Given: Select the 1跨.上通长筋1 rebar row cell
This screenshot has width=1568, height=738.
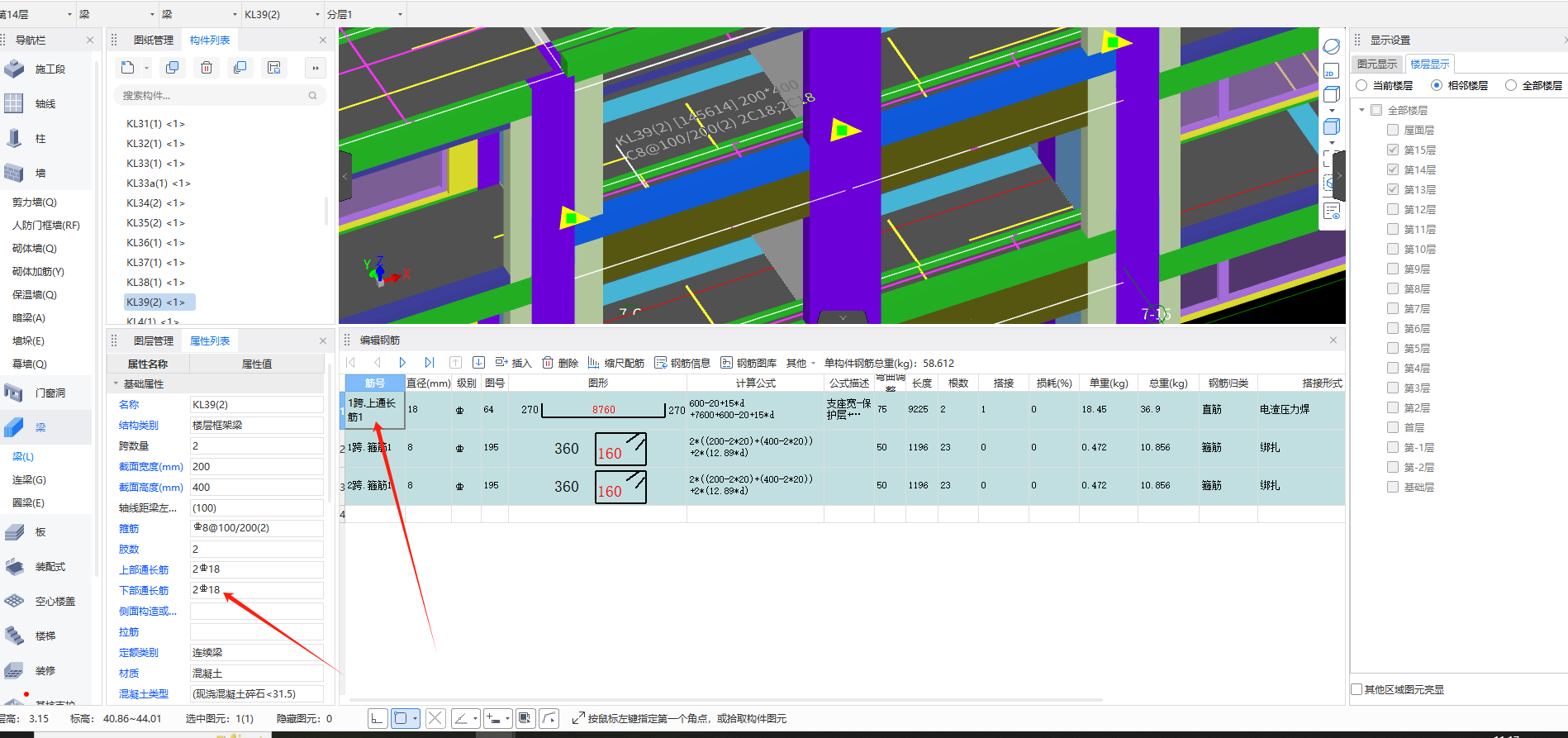Looking at the screenshot, I should [x=375, y=410].
